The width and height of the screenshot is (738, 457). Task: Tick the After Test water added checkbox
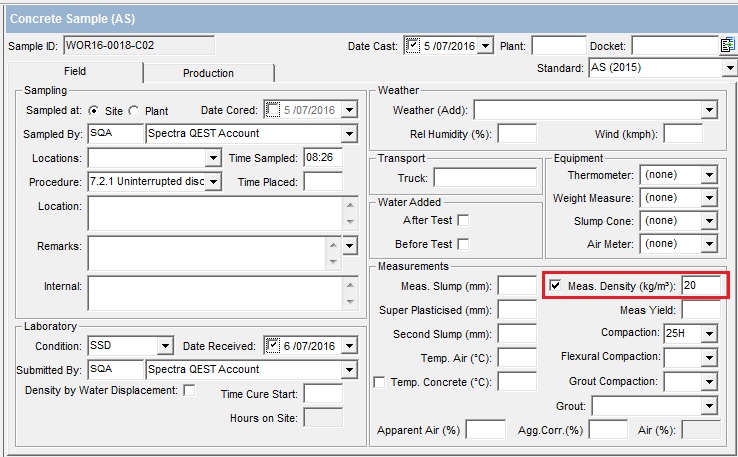[462, 220]
